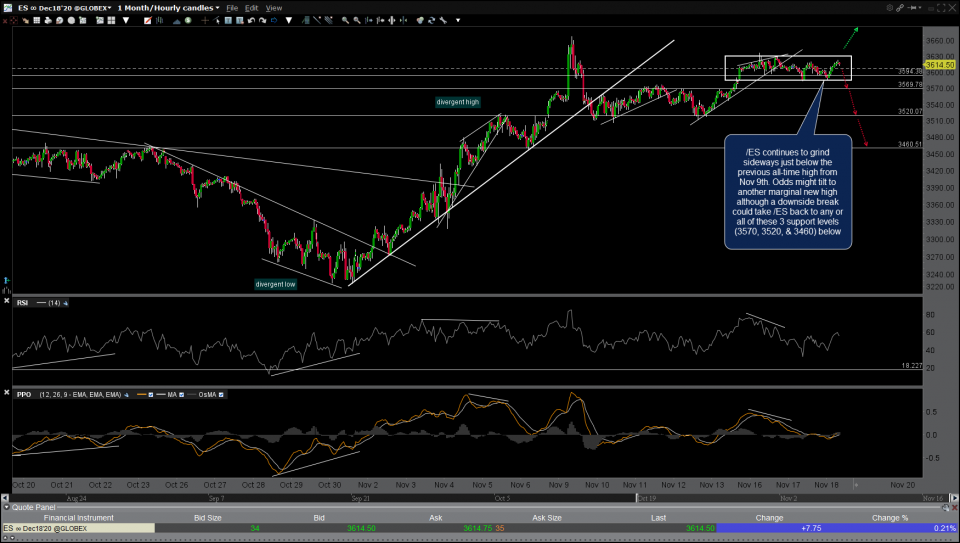This screenshot has height=543, width=960.
Task: Collapse the Quote Panel expander arrow
Action: pyautogui.click(x=7, y=507)
